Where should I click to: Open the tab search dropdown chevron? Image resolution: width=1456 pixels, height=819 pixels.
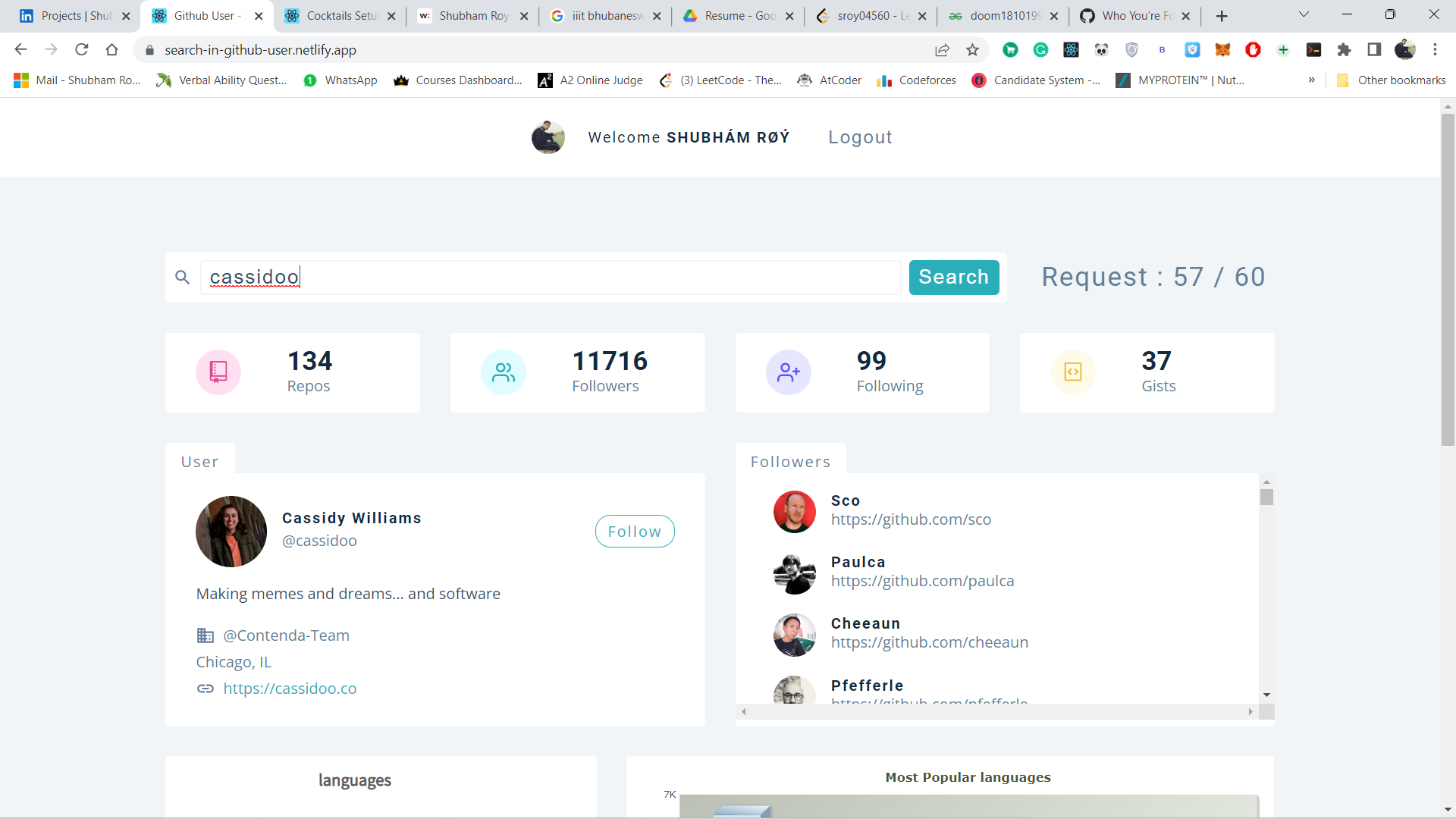[x=1304, y=14]
